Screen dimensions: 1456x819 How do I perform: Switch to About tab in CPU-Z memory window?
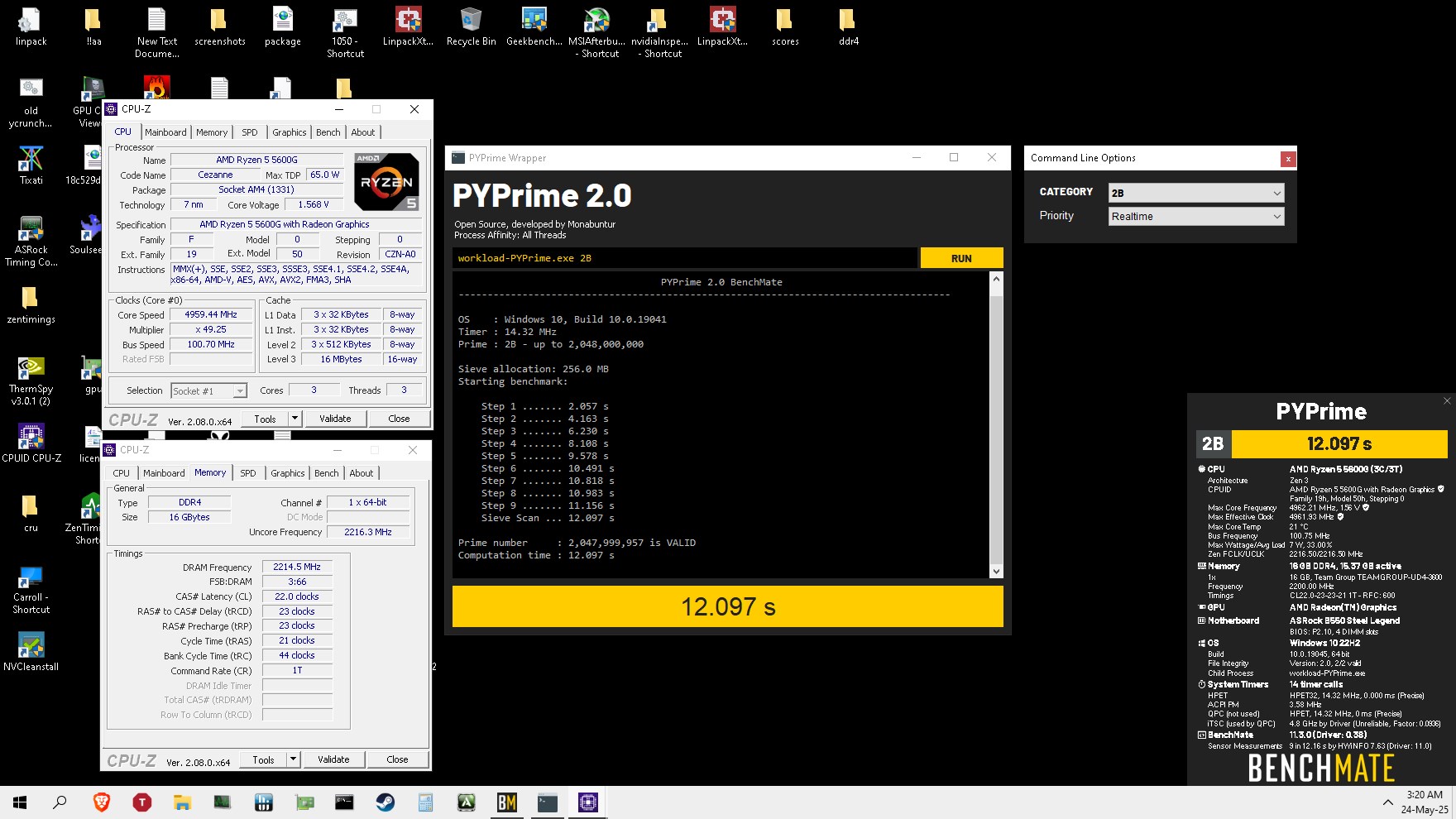point(362,473)
